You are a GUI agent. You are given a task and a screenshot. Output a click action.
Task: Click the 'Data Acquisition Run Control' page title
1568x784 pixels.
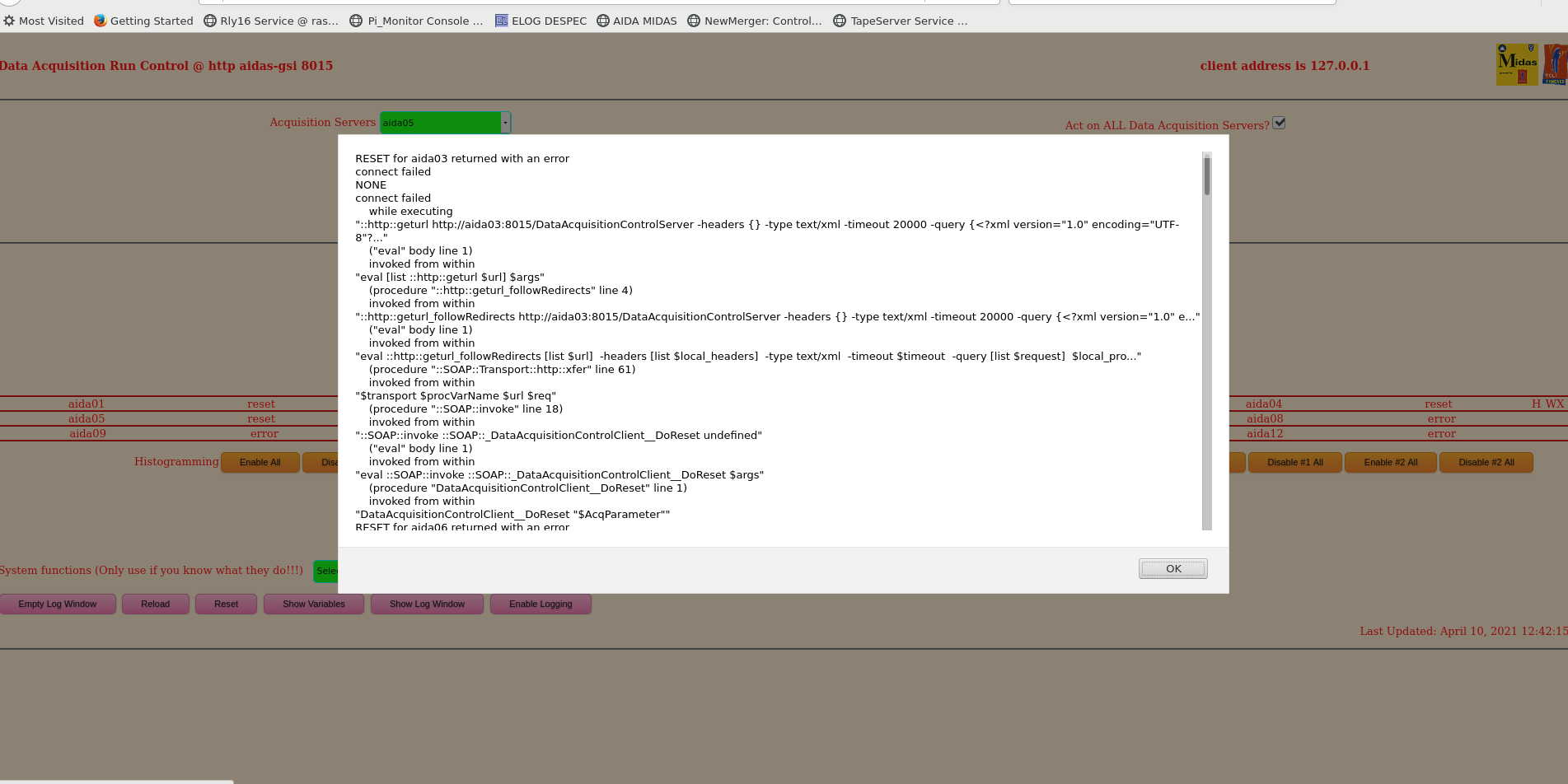[166, 66]
